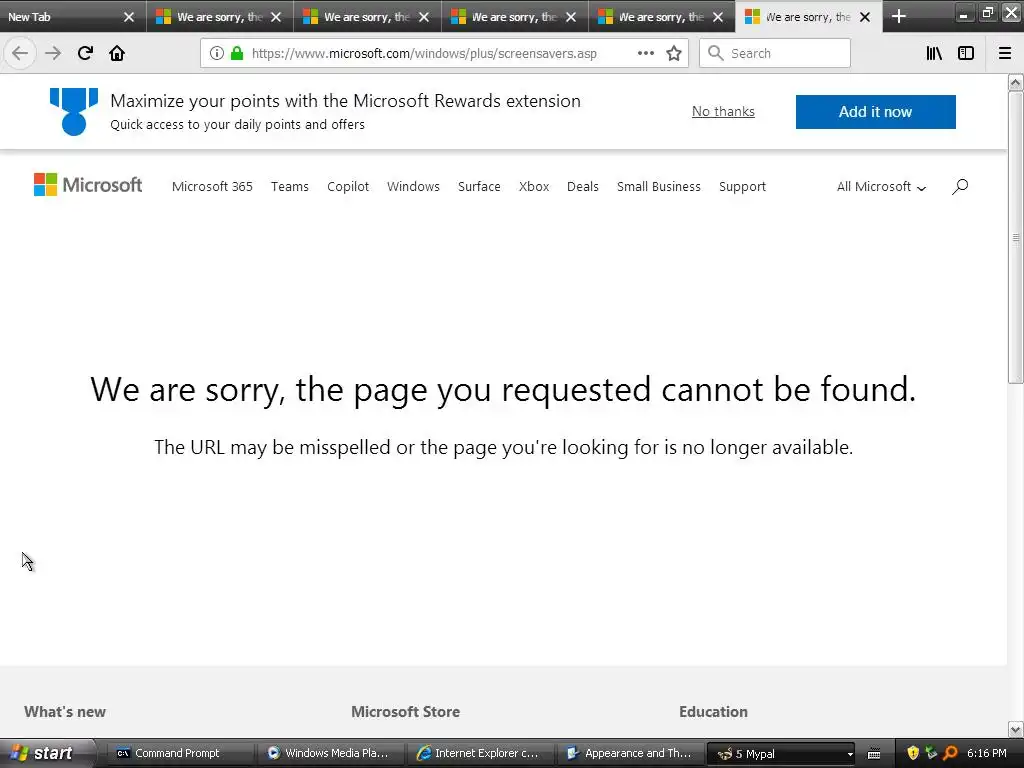
Task: Click the What's new footer heading
Action: (65, 712)
